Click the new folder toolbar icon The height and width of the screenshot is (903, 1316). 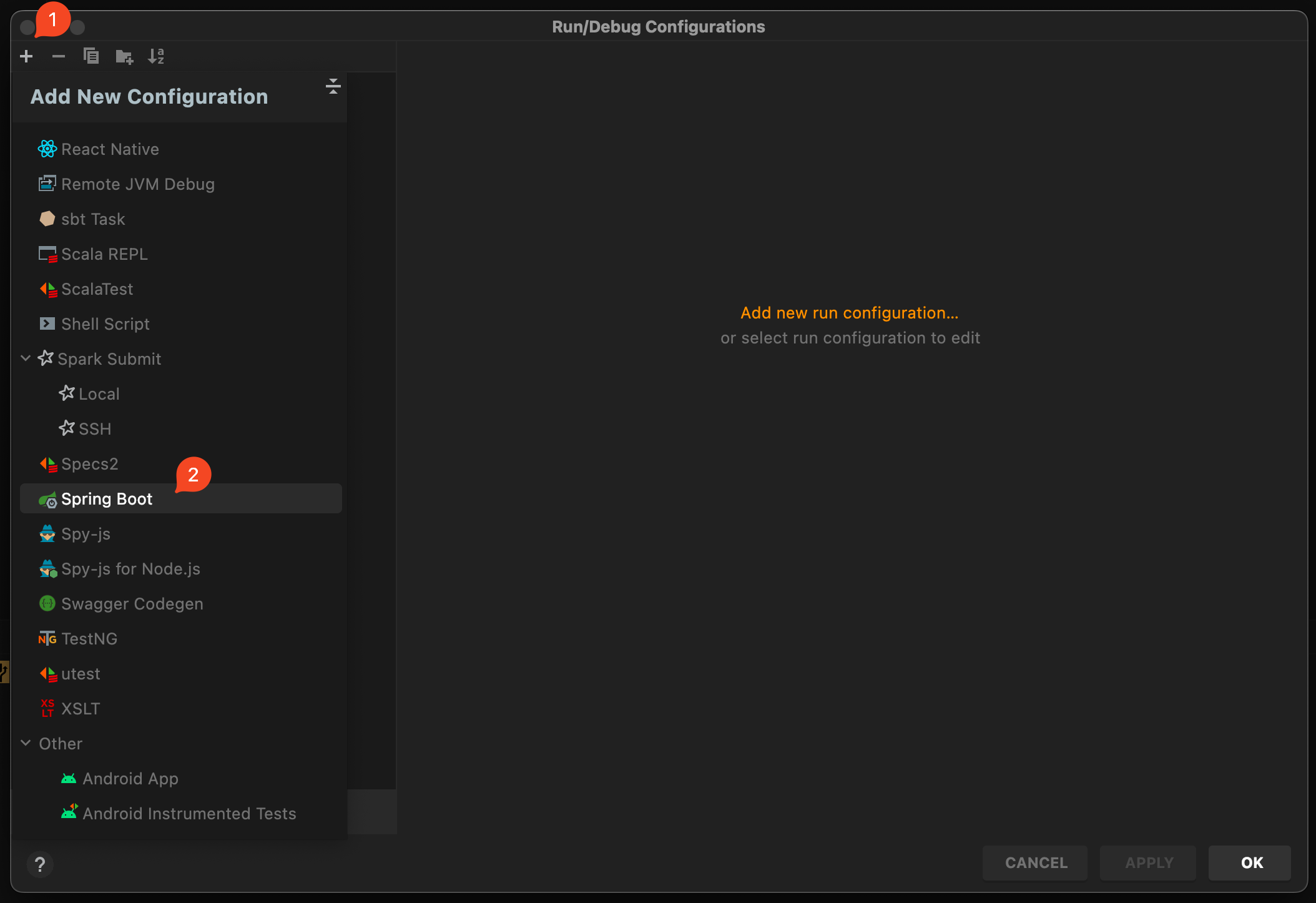click(x=124, y=57)
